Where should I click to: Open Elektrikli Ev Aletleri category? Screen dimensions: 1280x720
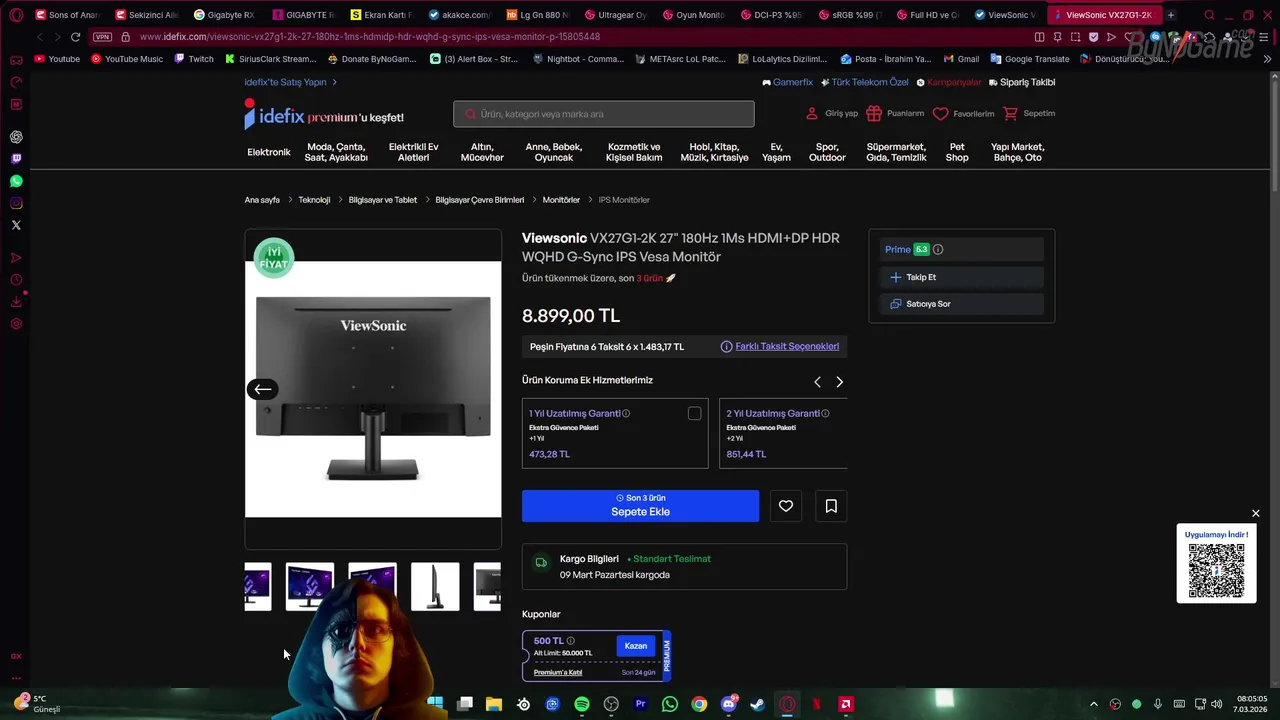[414, 152]
